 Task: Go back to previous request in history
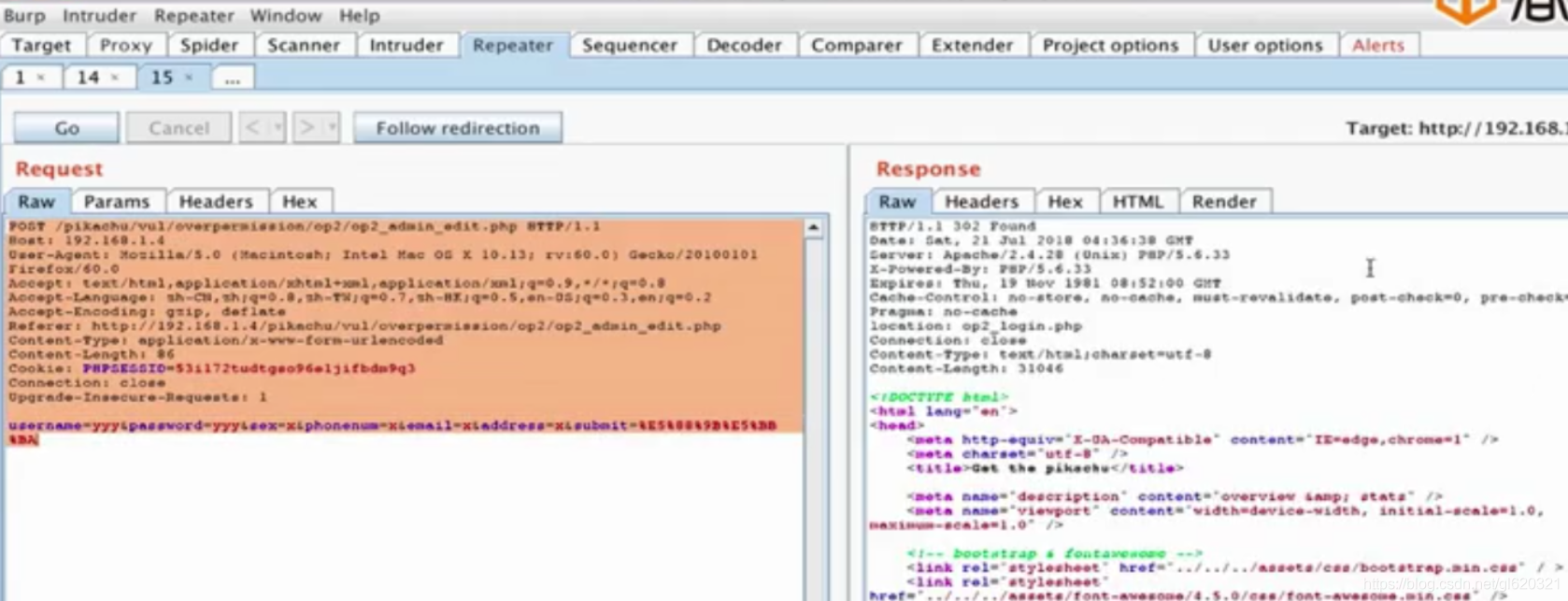tap(252, 128)
